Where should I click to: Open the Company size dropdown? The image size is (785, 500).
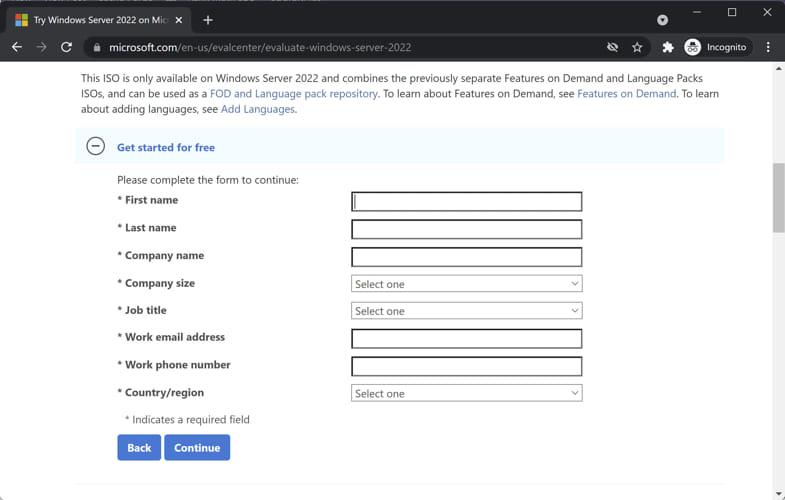pyautogui.click(x=467, y=284)
